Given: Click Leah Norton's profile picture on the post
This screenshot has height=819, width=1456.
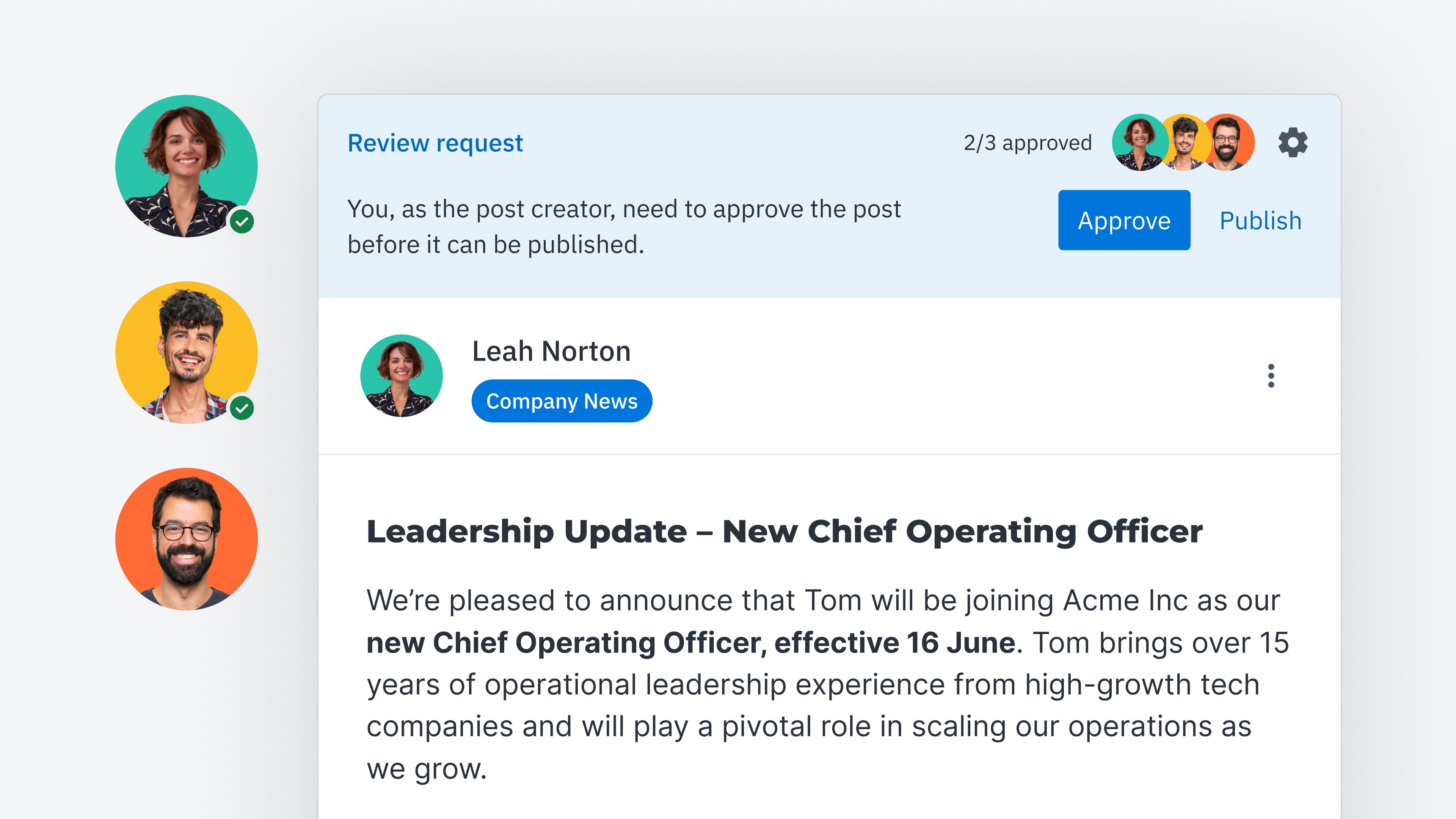Looking at the screenshot, I should tap(401, 376).
